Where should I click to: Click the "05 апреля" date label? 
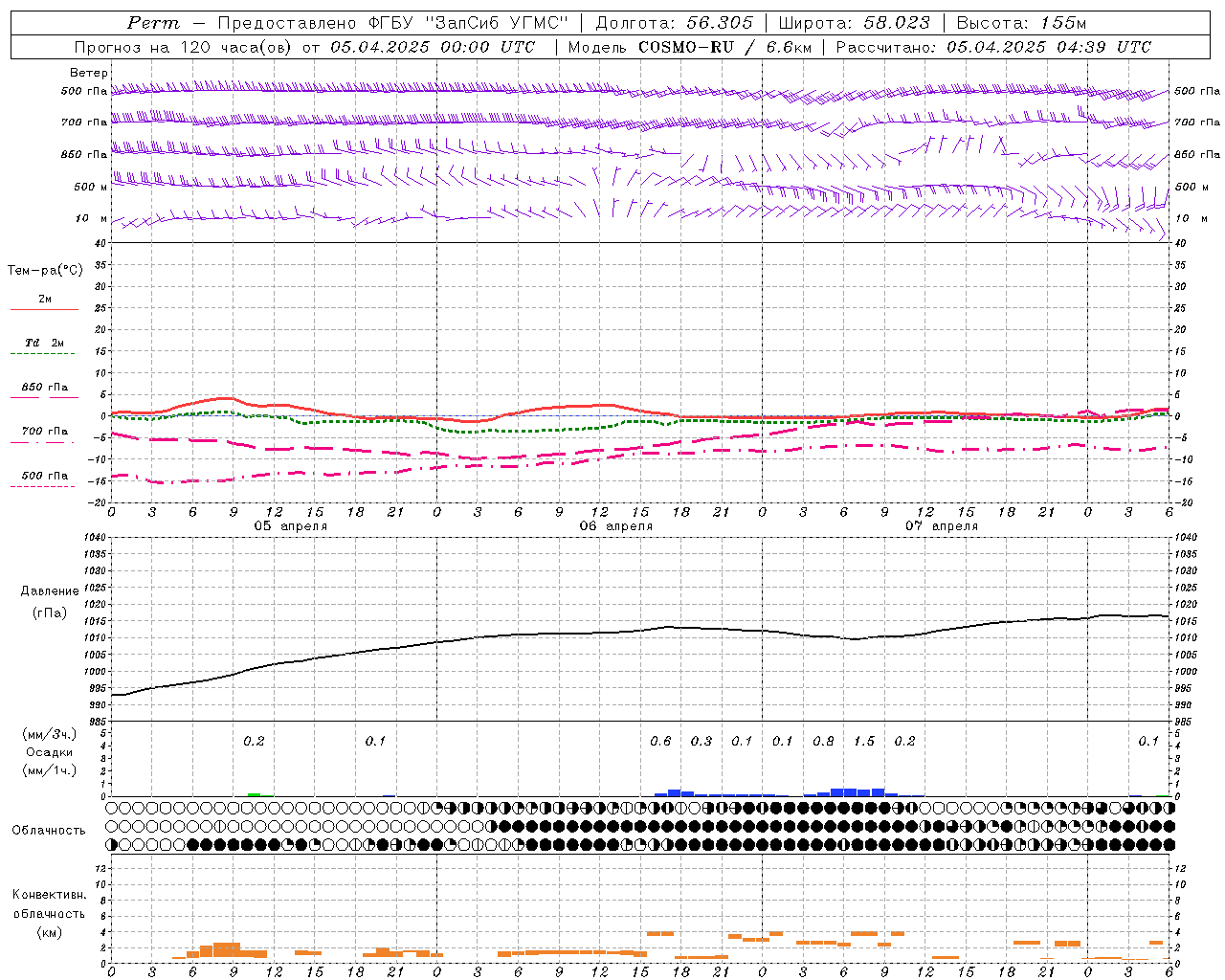point(291,526)
